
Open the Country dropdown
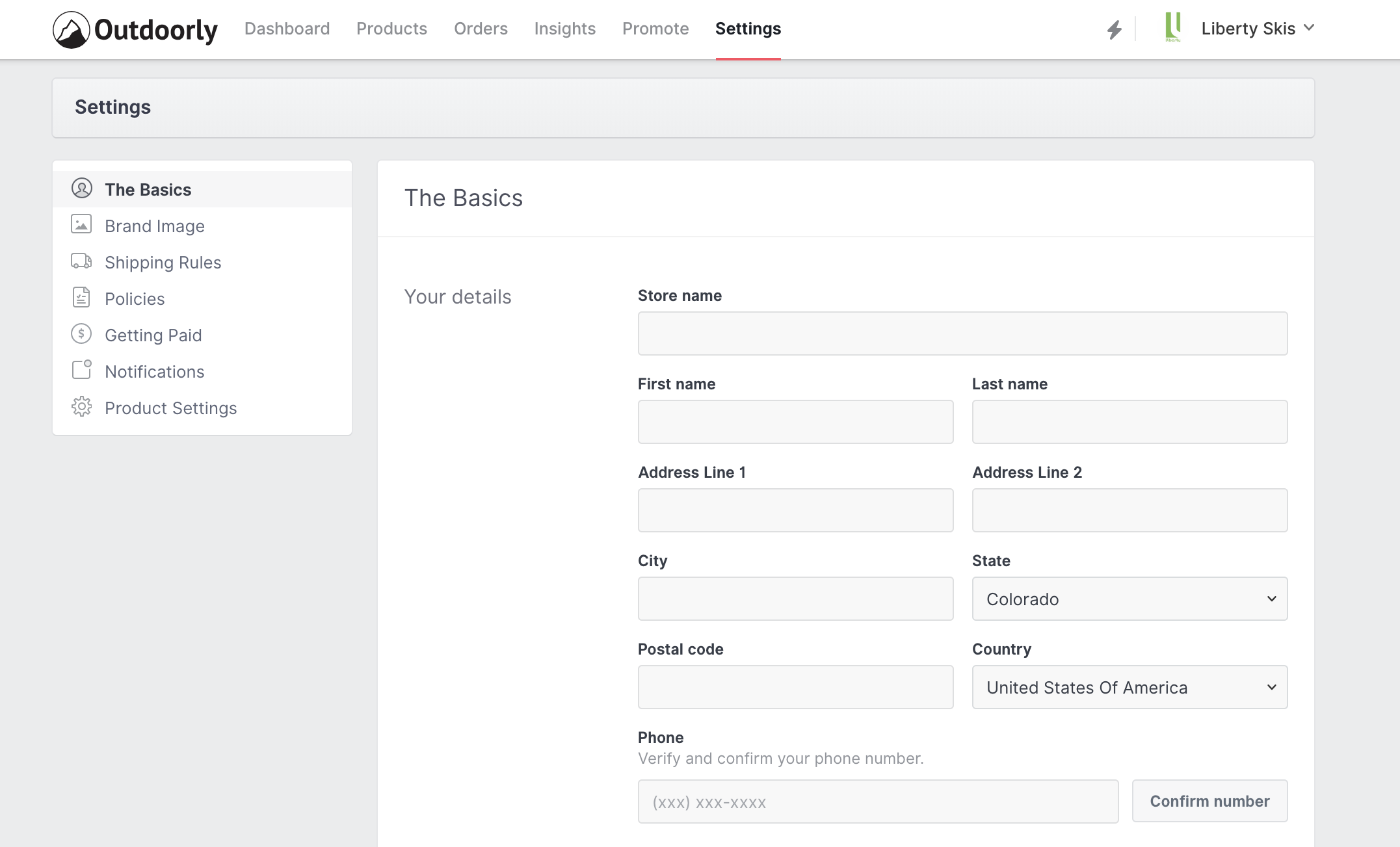(x=1129, y=687)
